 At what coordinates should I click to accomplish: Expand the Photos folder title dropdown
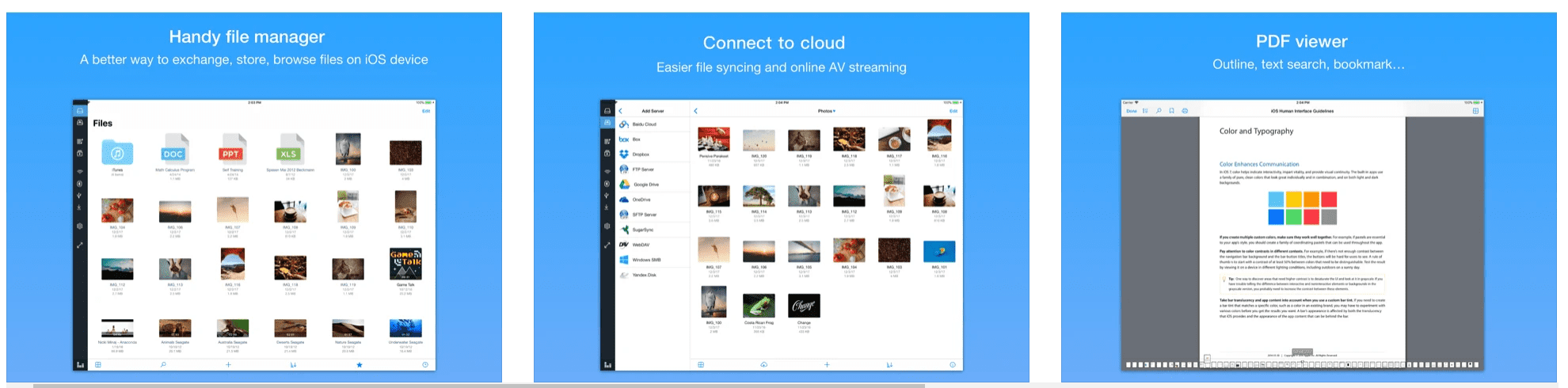(x=826, y=111)
